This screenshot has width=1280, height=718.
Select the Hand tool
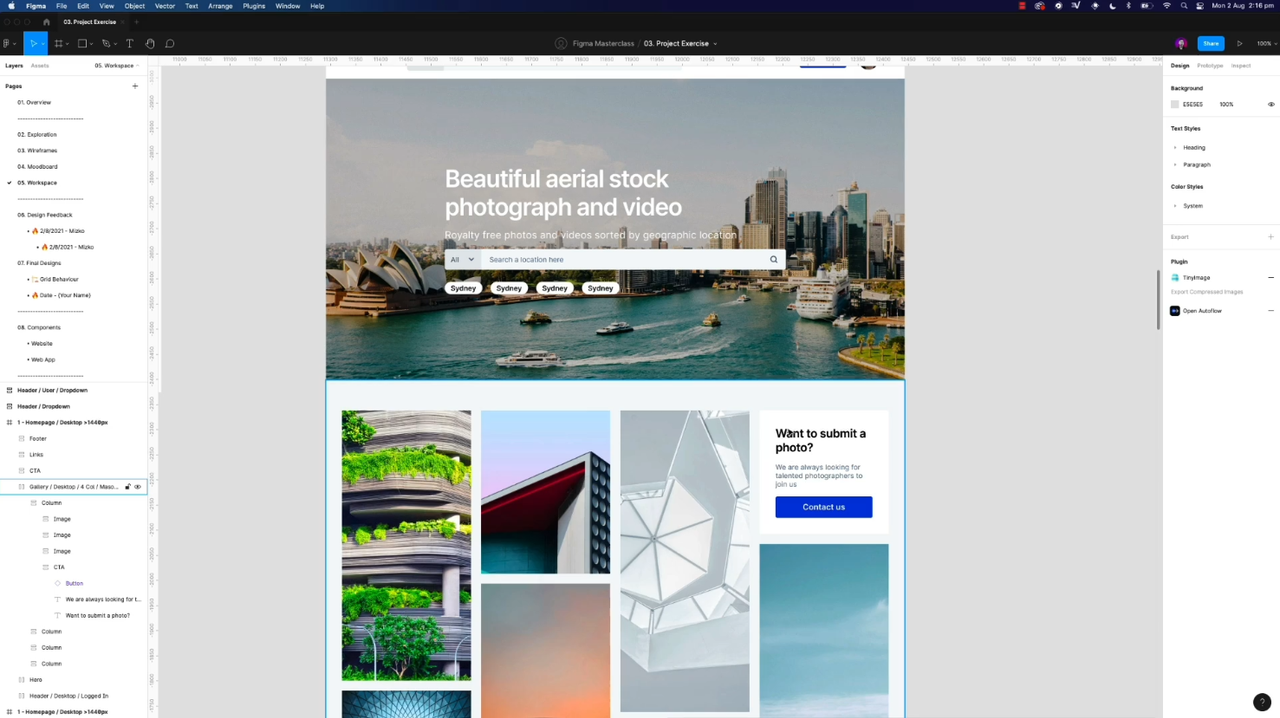150,43
